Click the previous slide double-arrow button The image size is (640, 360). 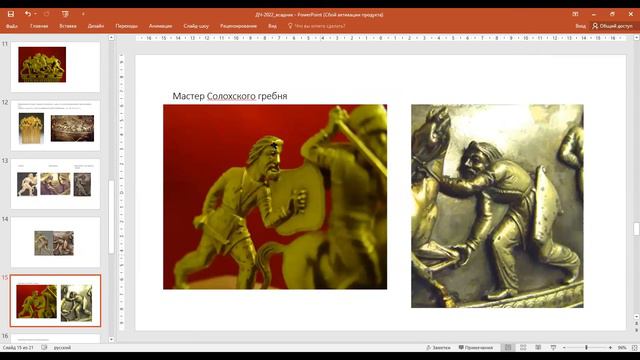coord(636,323)
